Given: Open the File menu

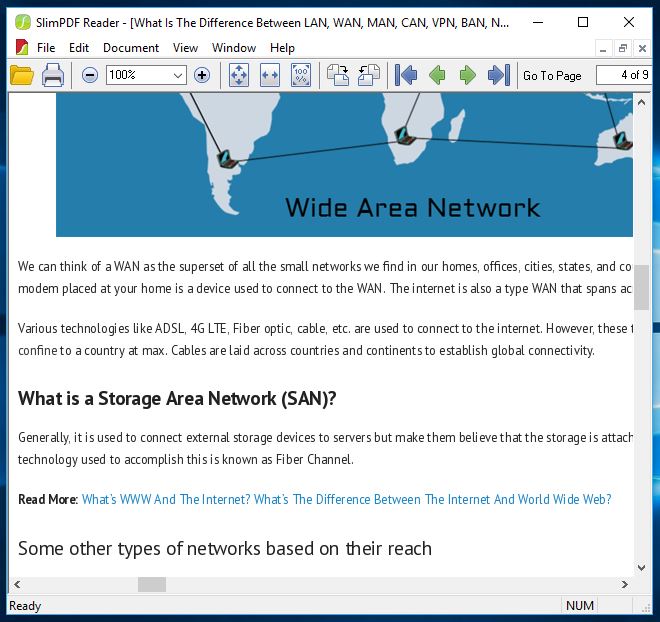Looking at the screenshot, I should coord(46,47).
